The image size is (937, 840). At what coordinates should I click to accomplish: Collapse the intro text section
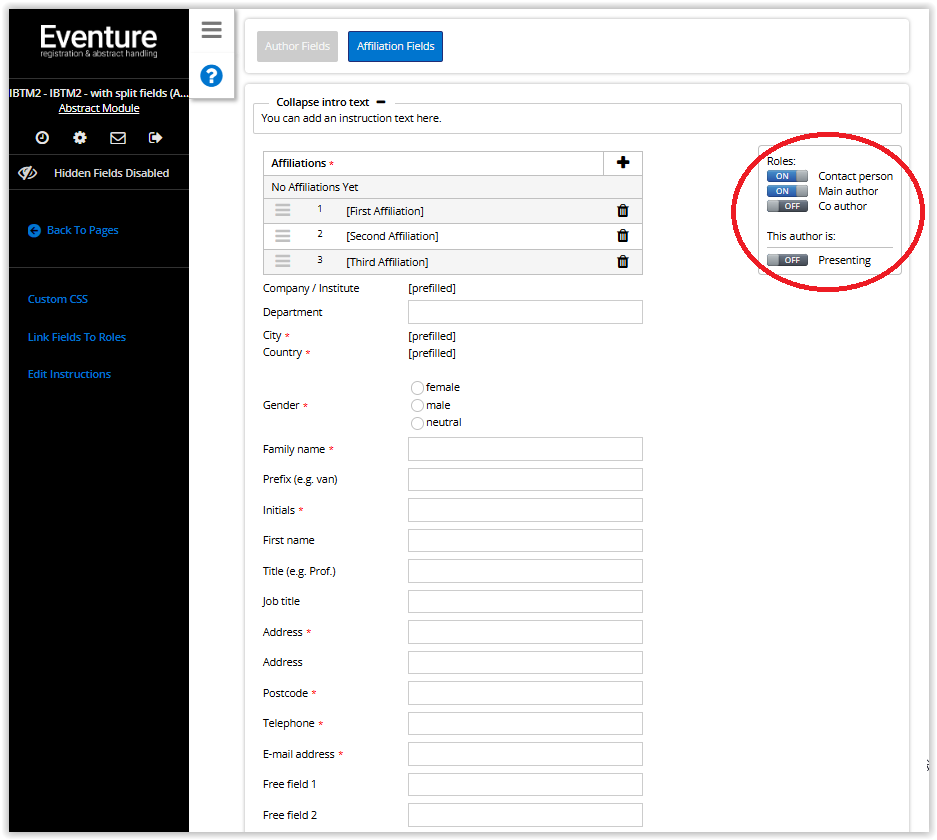381,102
